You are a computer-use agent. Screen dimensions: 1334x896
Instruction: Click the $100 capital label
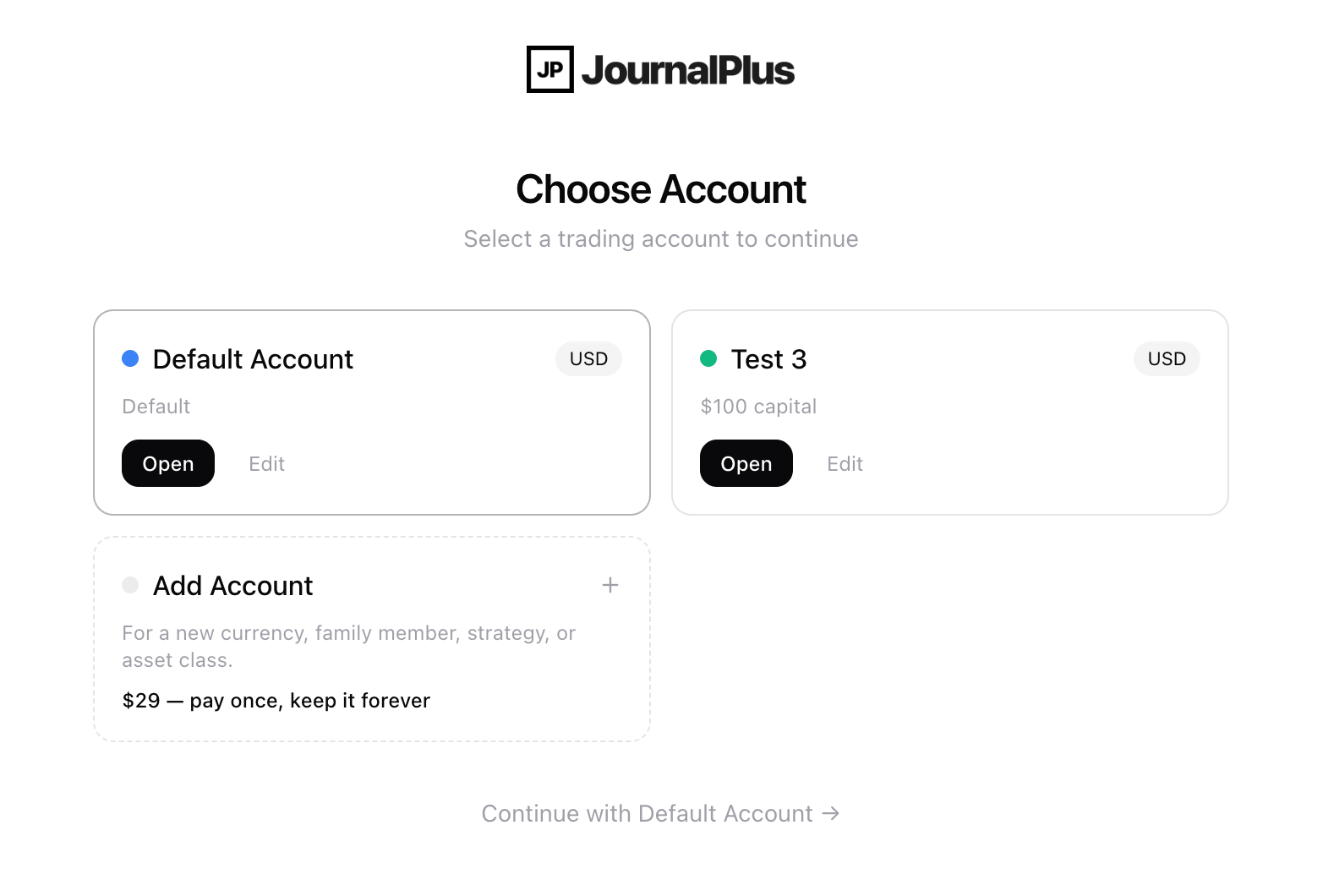(758, 407)
